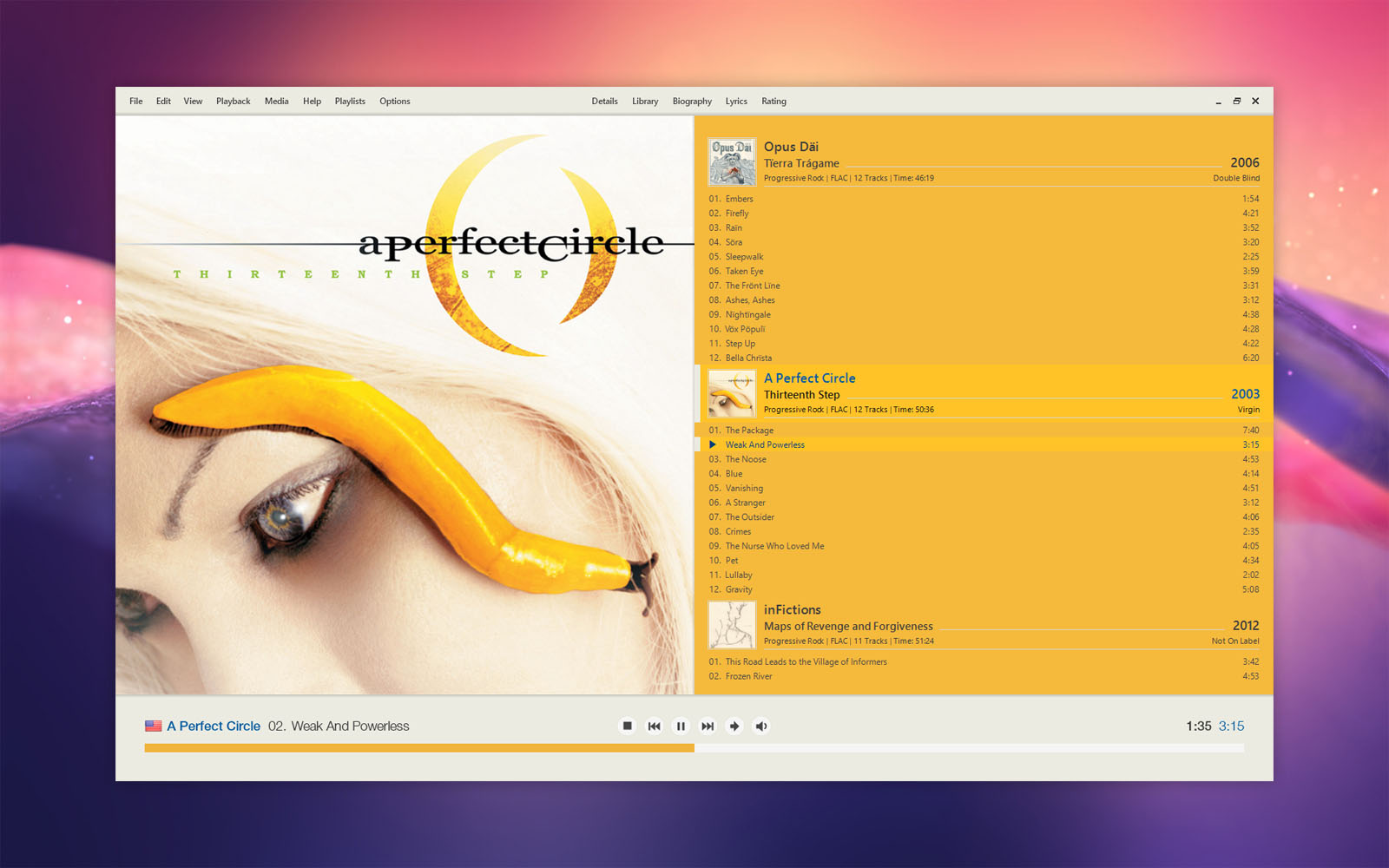Select track 03. The Noose
This screenshot has height=868, width=1389.
[x=984, y=459]
